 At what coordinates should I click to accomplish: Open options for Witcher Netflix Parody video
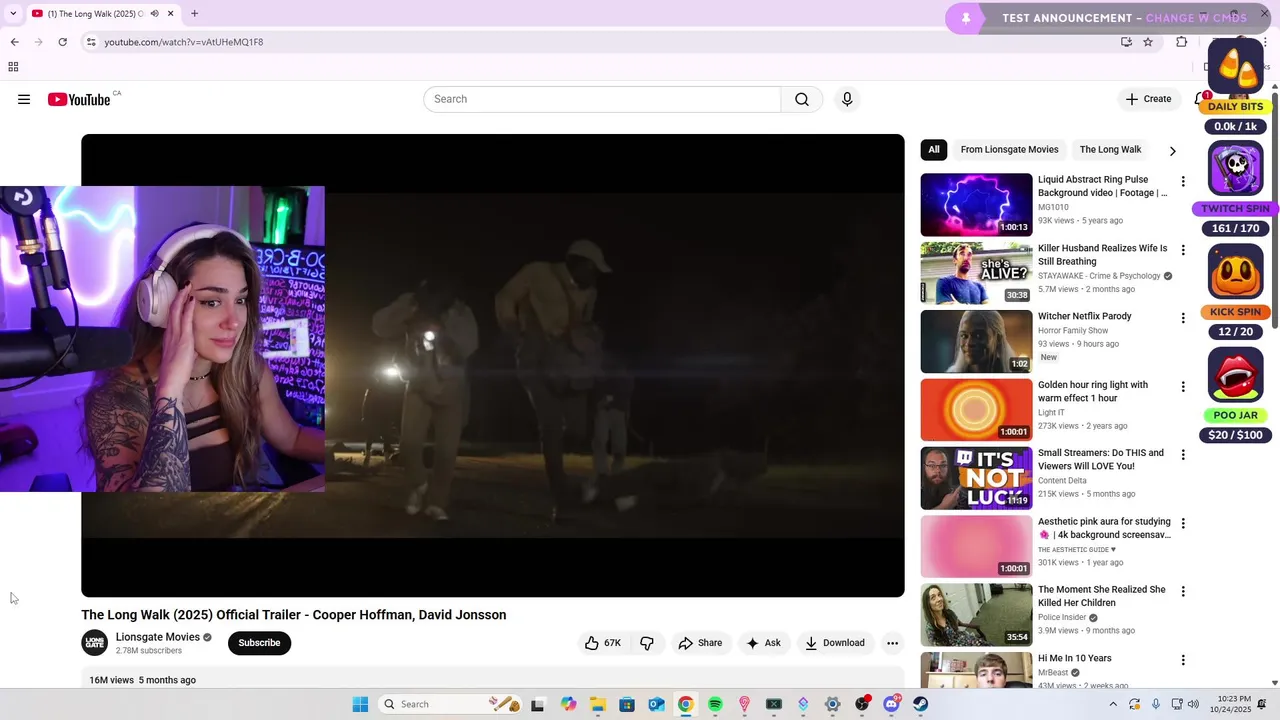coord(1183,318)
